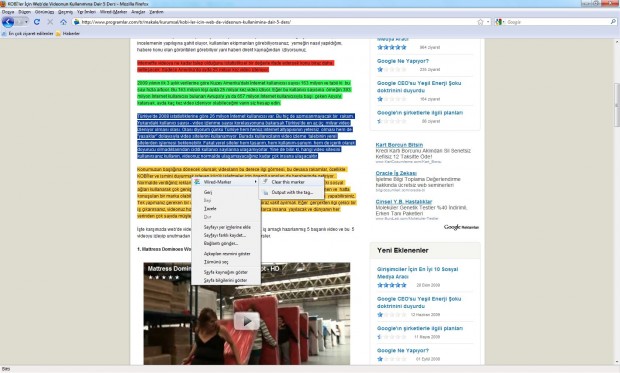Click the search magnifier icon
Screen dimensions: 620x373
click(x=613, y=22)
